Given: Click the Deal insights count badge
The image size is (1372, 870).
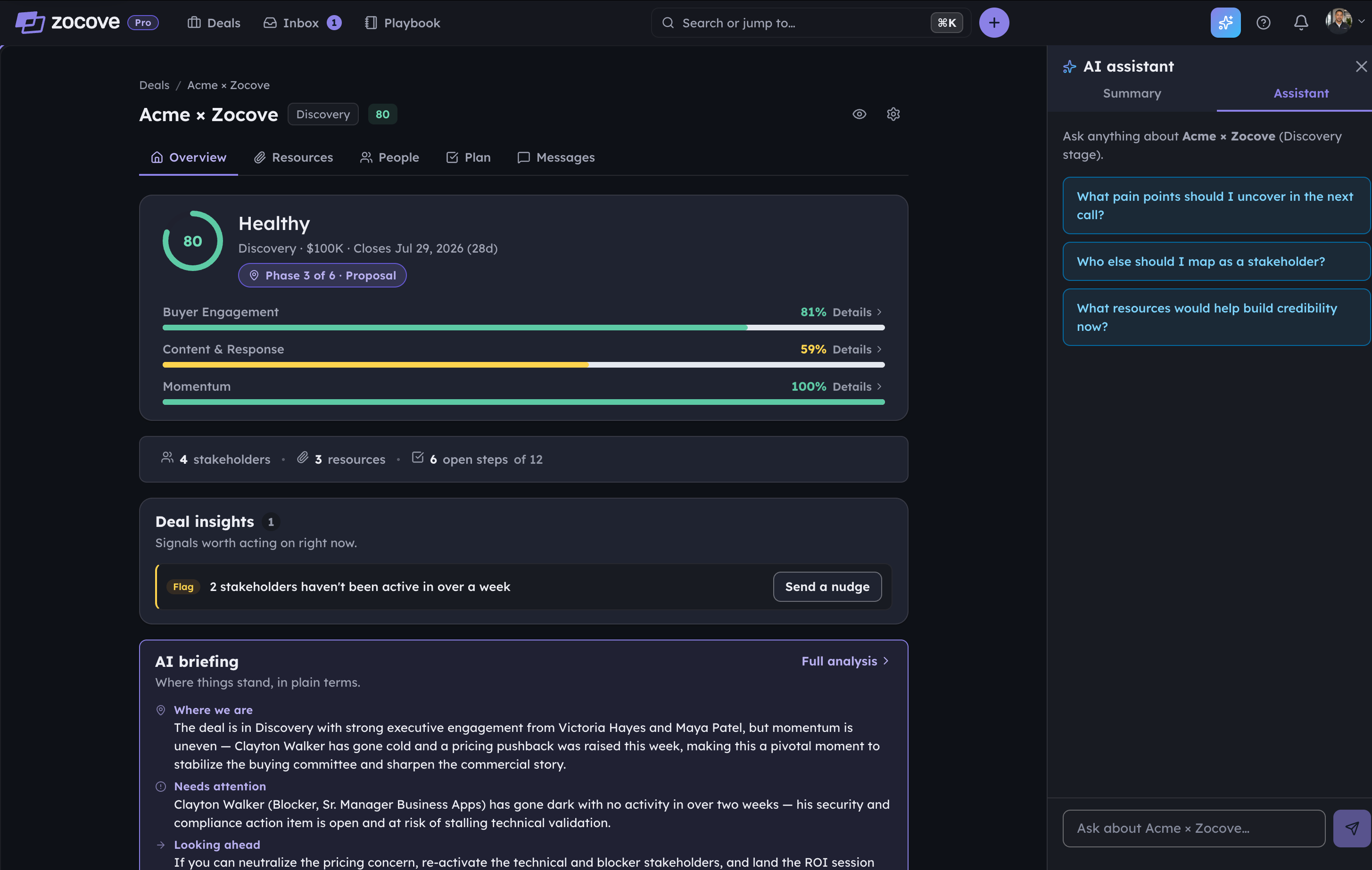Looking at the screenshot, I should tap(271, 522).
